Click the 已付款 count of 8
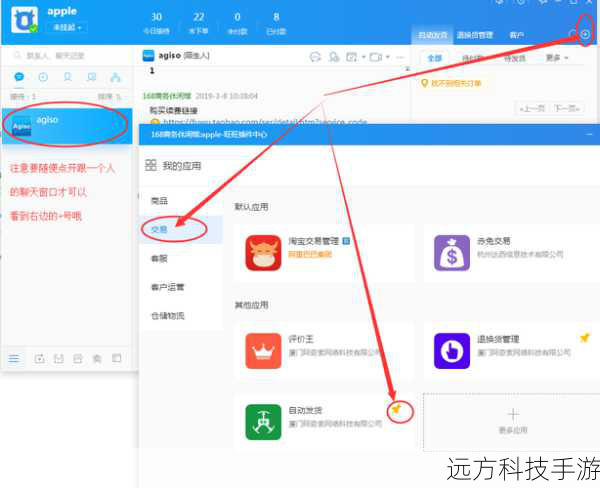600x488 pixels. [x=276, y=23]
